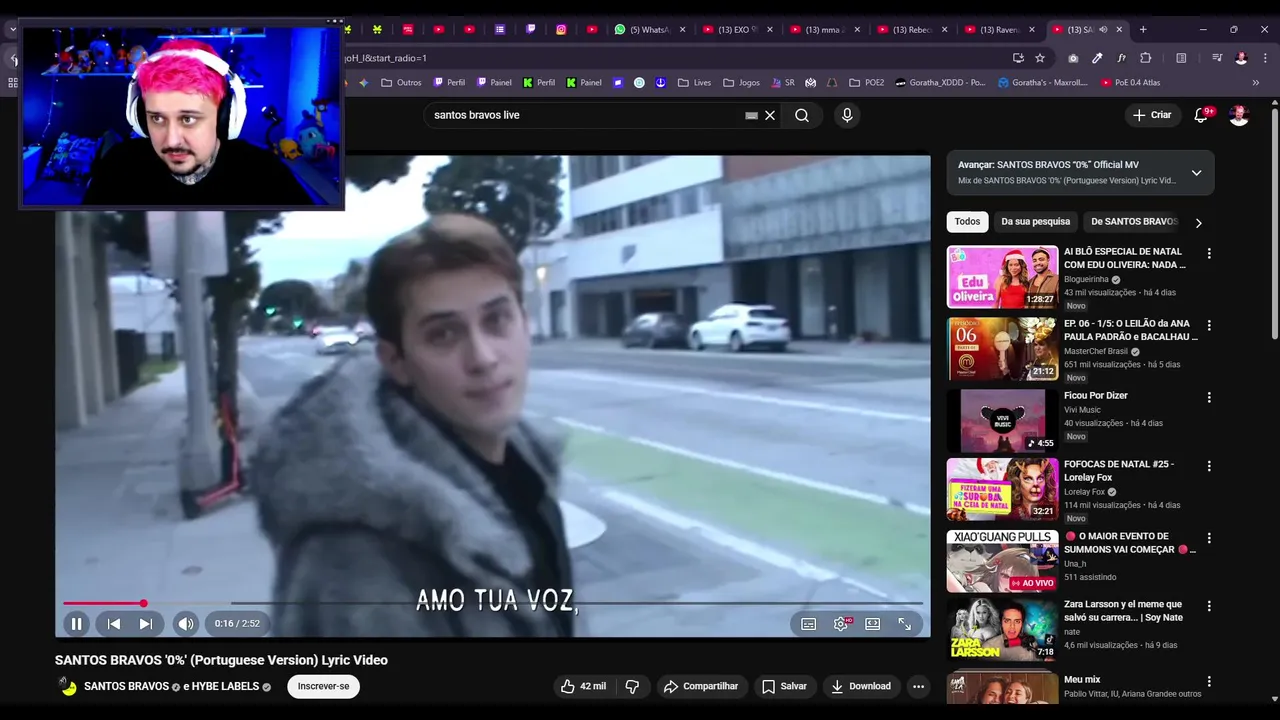This screenshot has width=1280, height=720.
Task: Open the browser extensions puzzle icon
Action: (x=1146, y=58)
